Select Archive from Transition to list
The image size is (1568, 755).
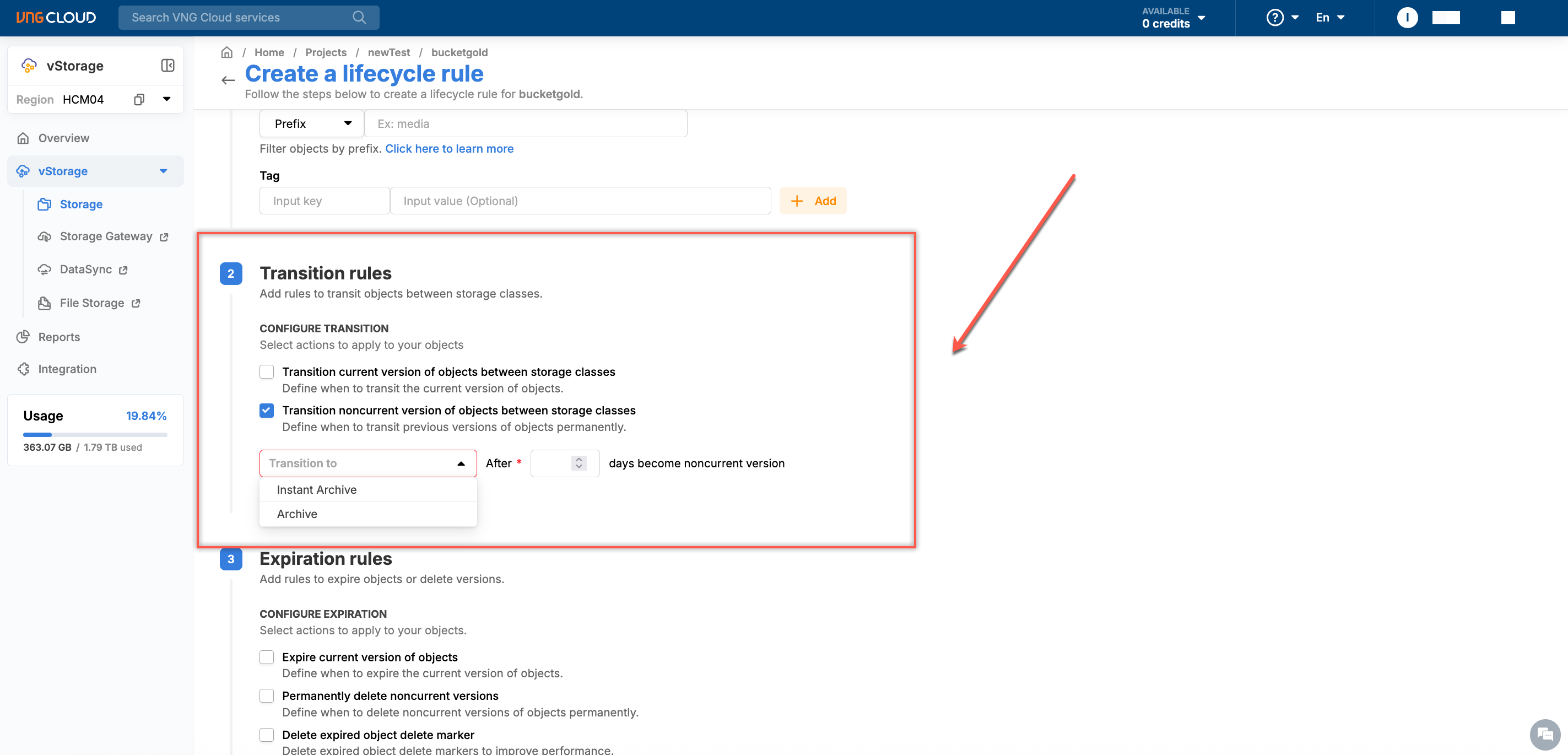(297, 514)
